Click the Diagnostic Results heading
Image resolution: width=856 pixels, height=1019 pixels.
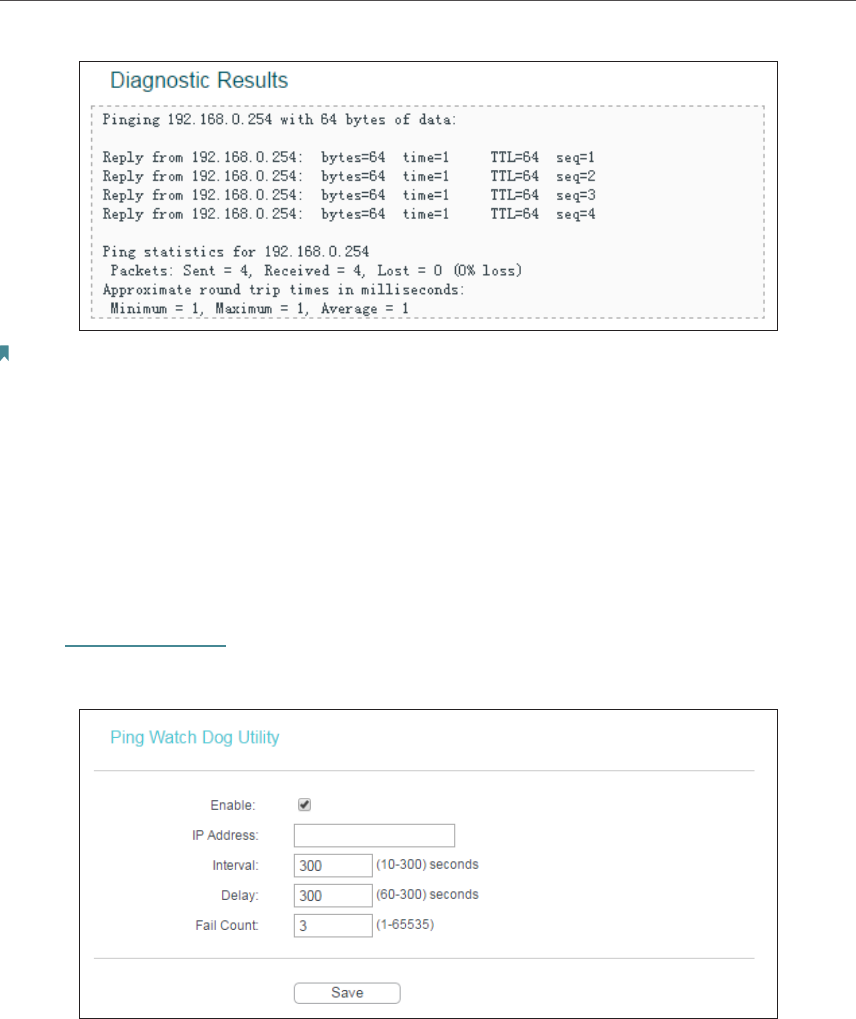click(199, 80)
